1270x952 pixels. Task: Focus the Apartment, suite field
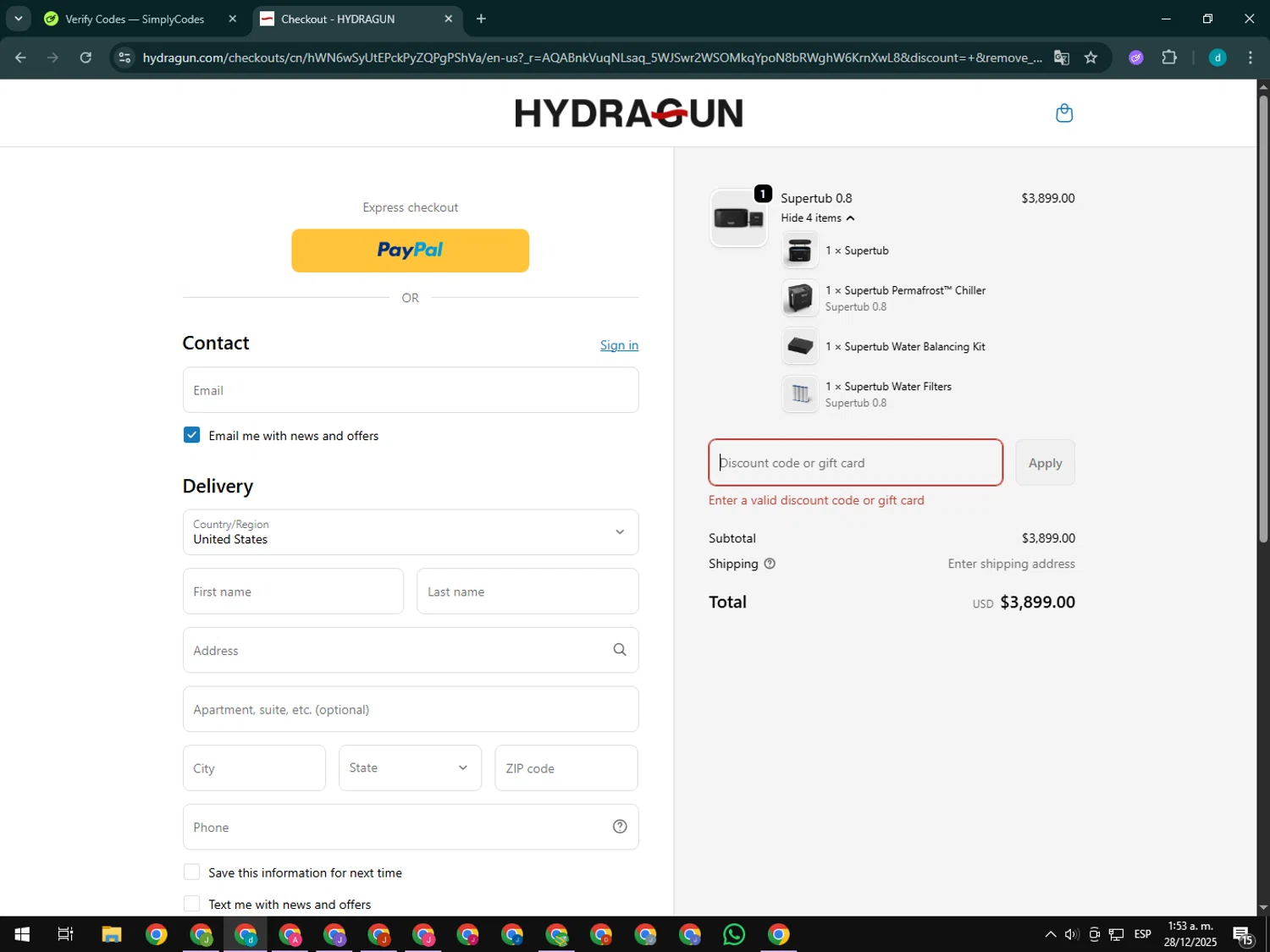[x=411, y=709]
